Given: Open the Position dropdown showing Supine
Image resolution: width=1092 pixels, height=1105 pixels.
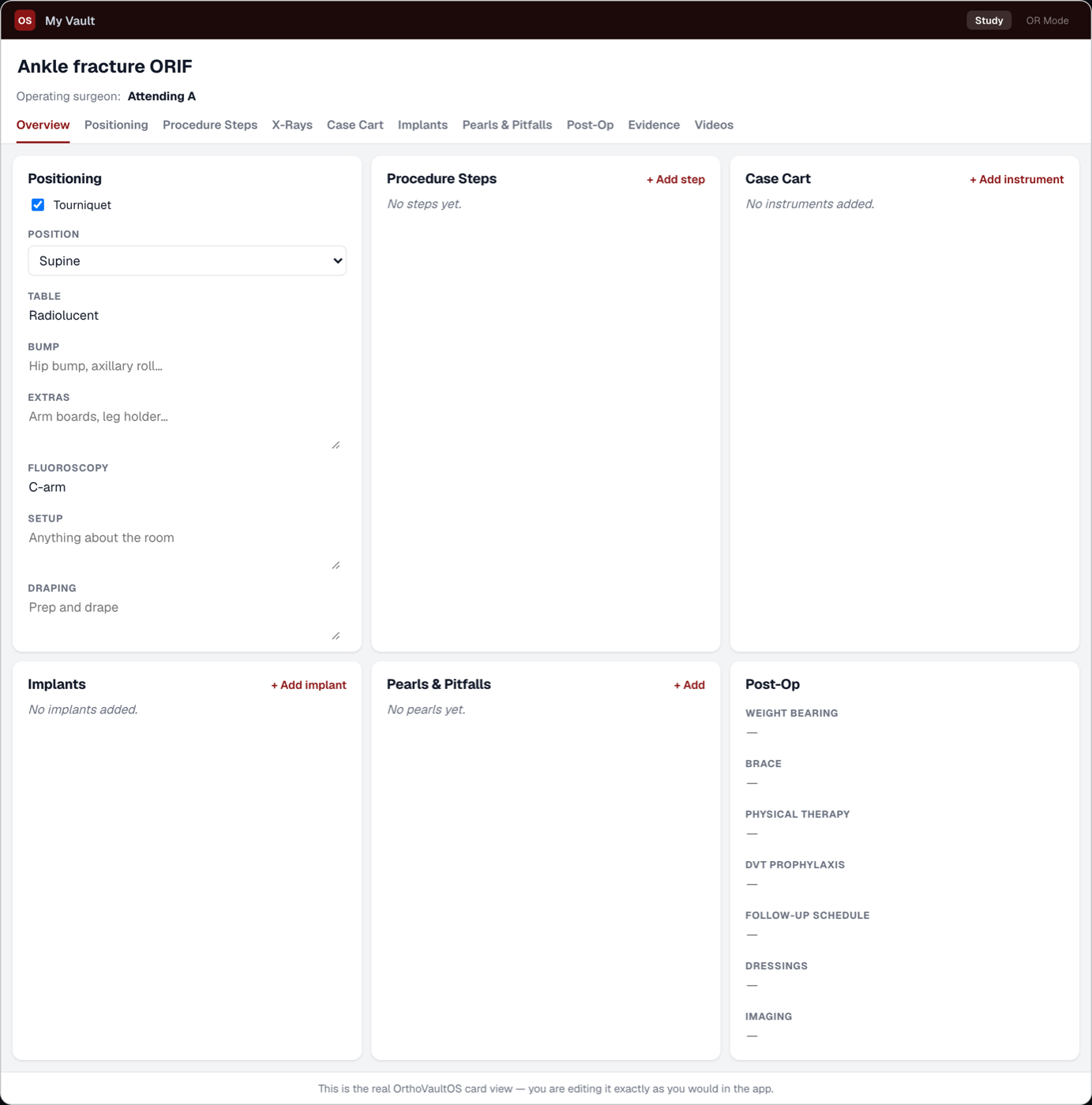Looking at the screenshot, I should (x=187, y=260).
